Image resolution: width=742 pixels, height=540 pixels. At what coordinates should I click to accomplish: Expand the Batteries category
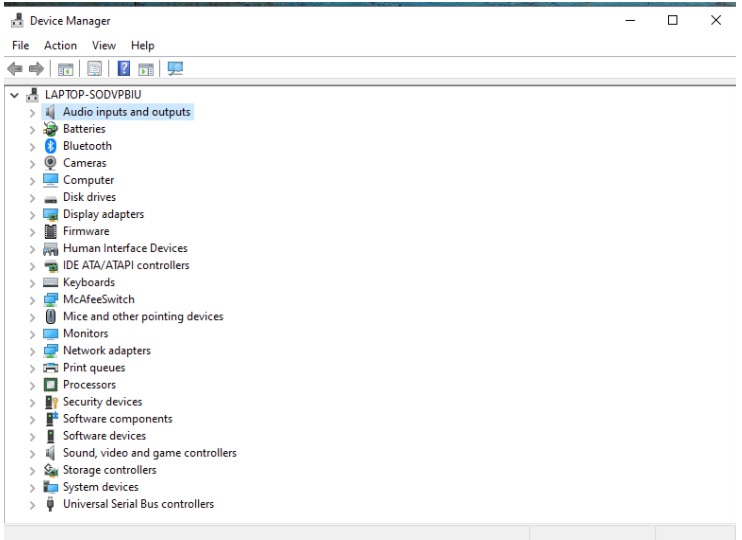coord(32,129)
